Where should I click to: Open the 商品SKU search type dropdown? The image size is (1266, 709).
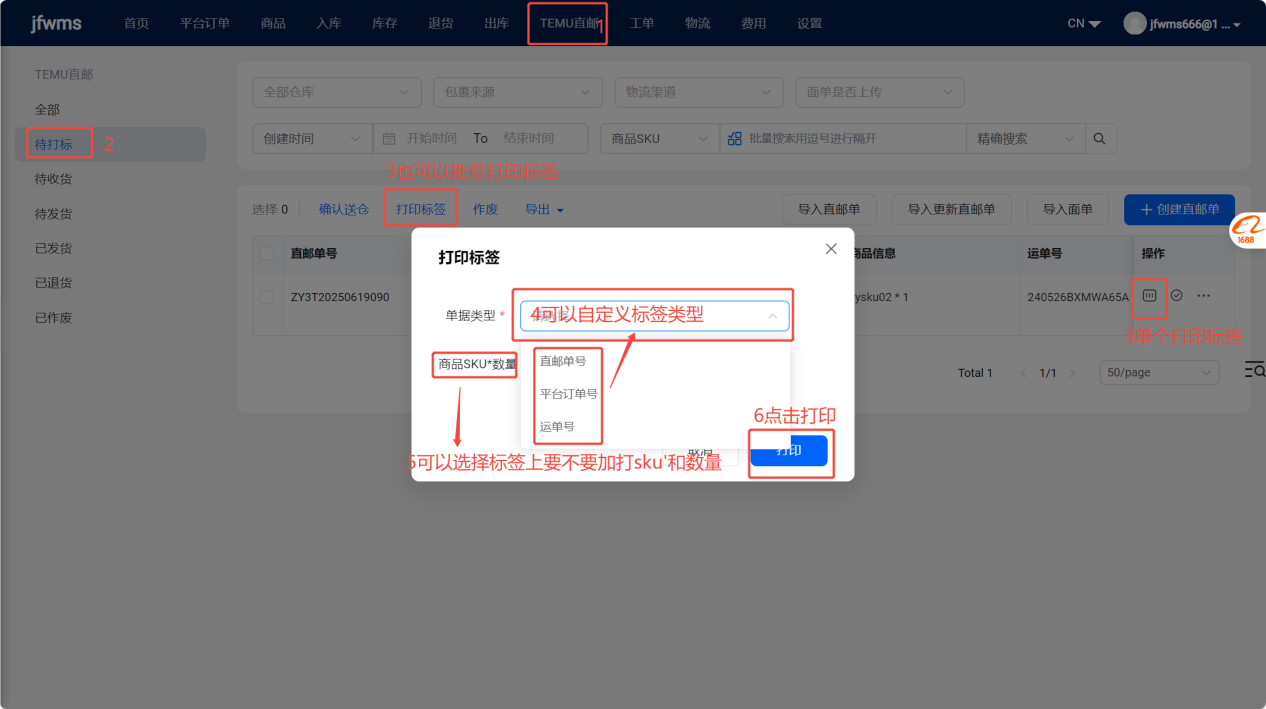(660, 139)
